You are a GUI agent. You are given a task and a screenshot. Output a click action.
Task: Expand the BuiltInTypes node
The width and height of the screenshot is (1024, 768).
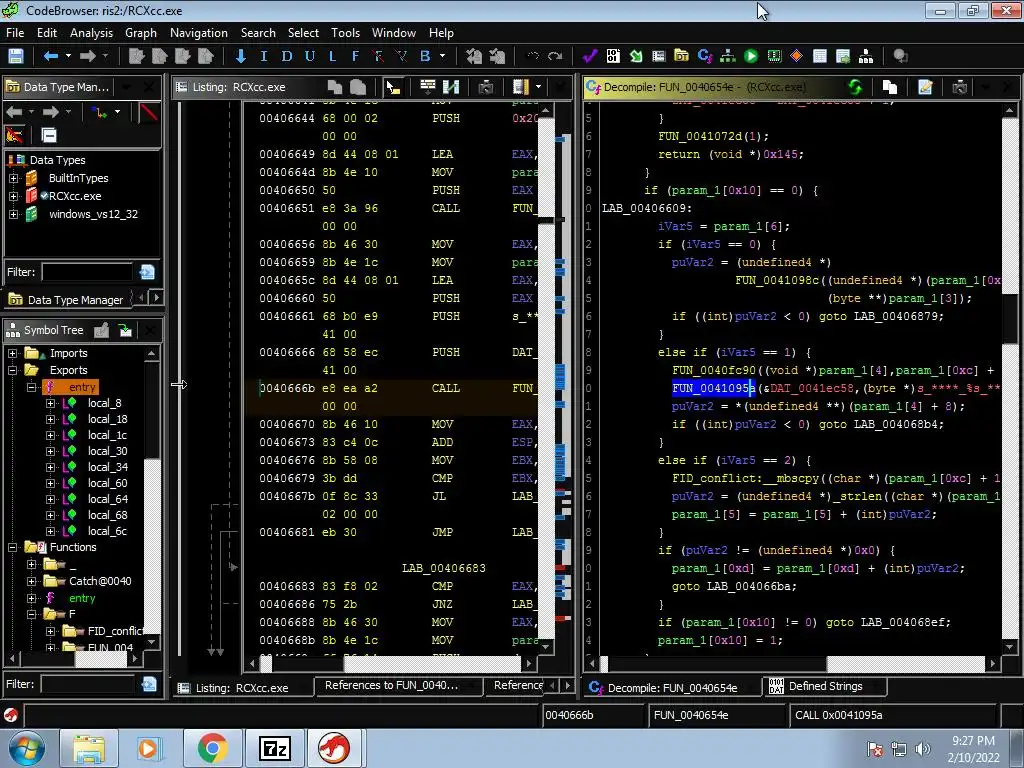click(x=13, y=178)
